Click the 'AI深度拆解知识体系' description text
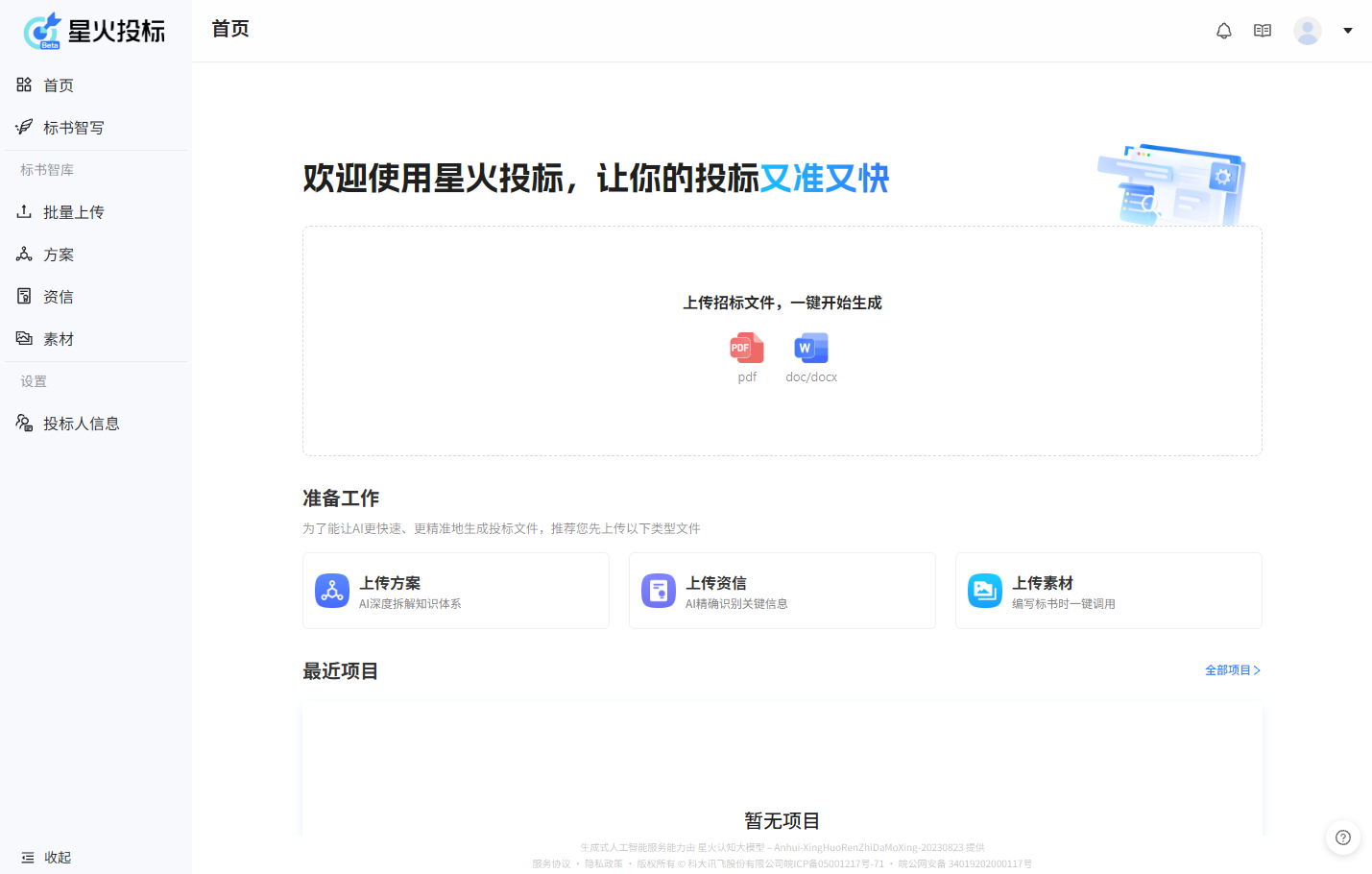The width and height of the screenshot is (1372, 874). point(410,604)
